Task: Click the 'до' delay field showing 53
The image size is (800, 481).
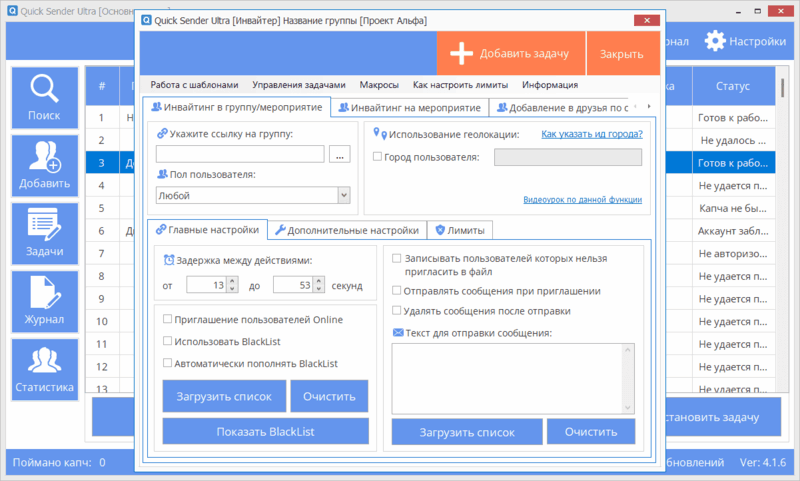Action: (x=293, y=285)
